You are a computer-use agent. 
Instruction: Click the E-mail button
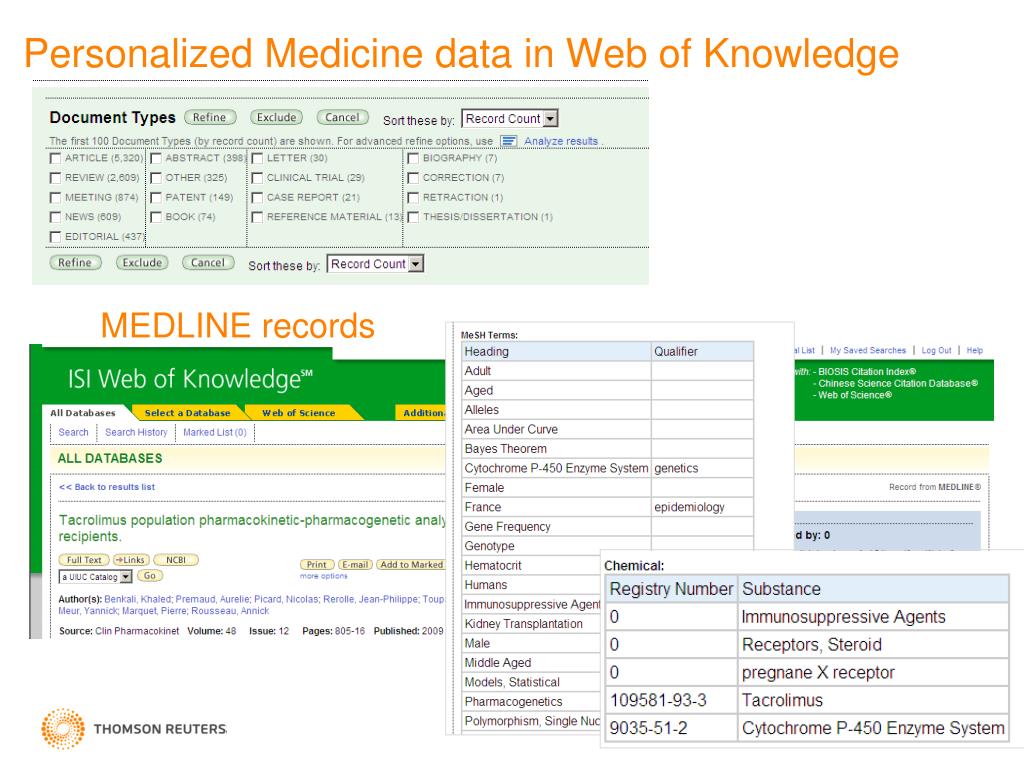355,565
